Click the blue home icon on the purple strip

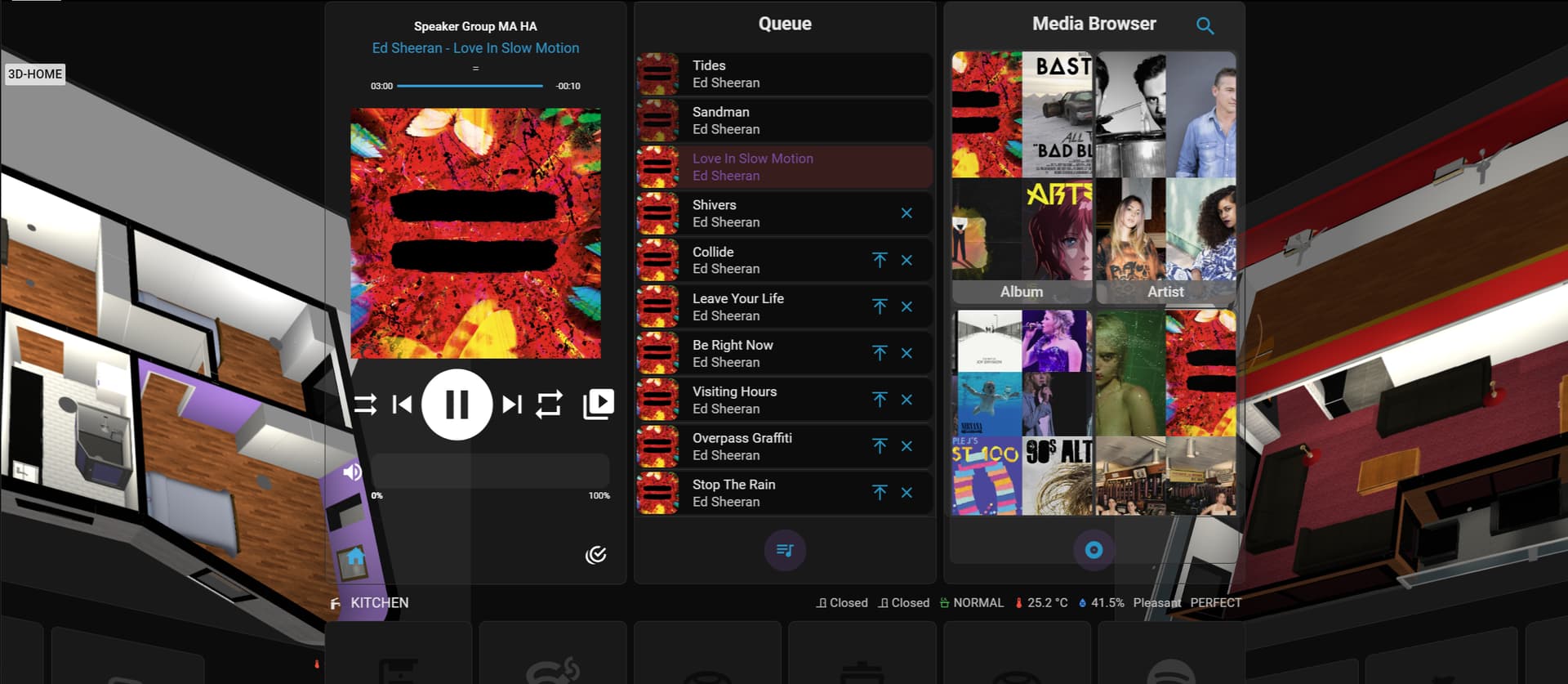pyautogui.click(x=355, y=558)
